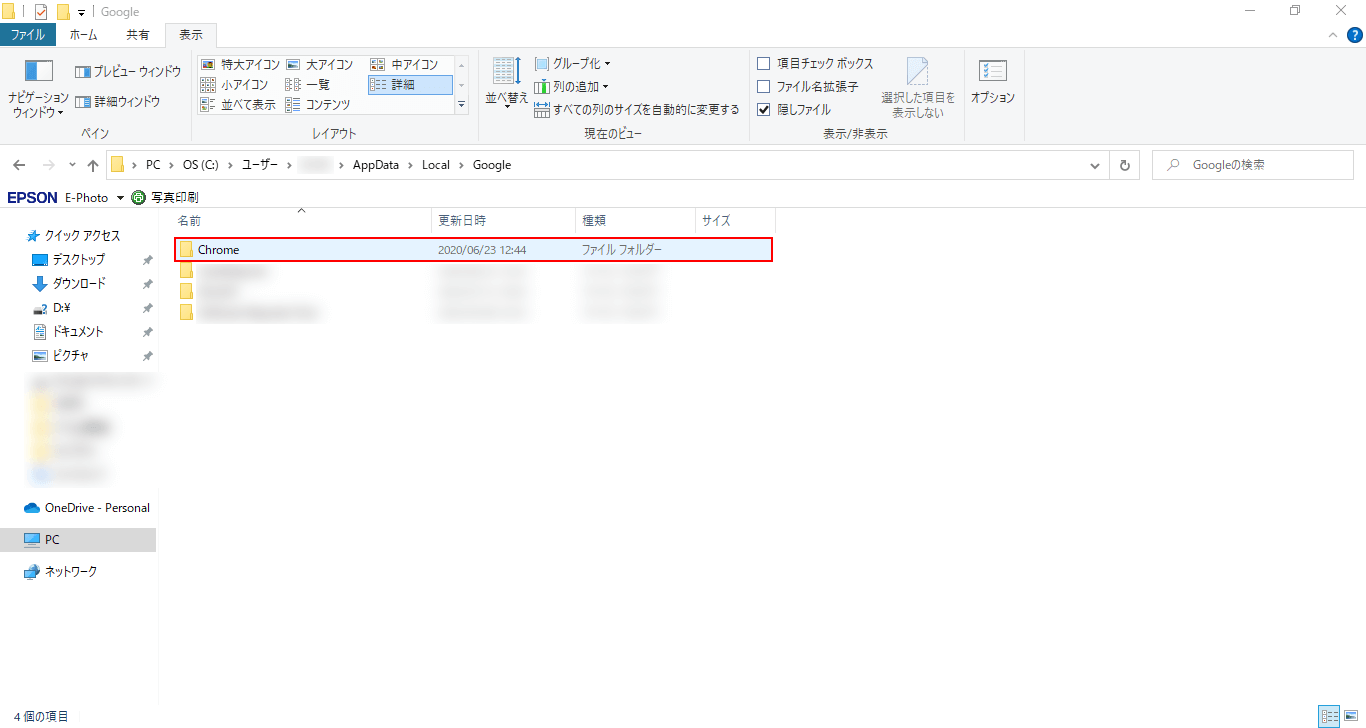Switch to details view in status bar
This screenshot has height=728, width=1366.
[x=1329, y=717]
